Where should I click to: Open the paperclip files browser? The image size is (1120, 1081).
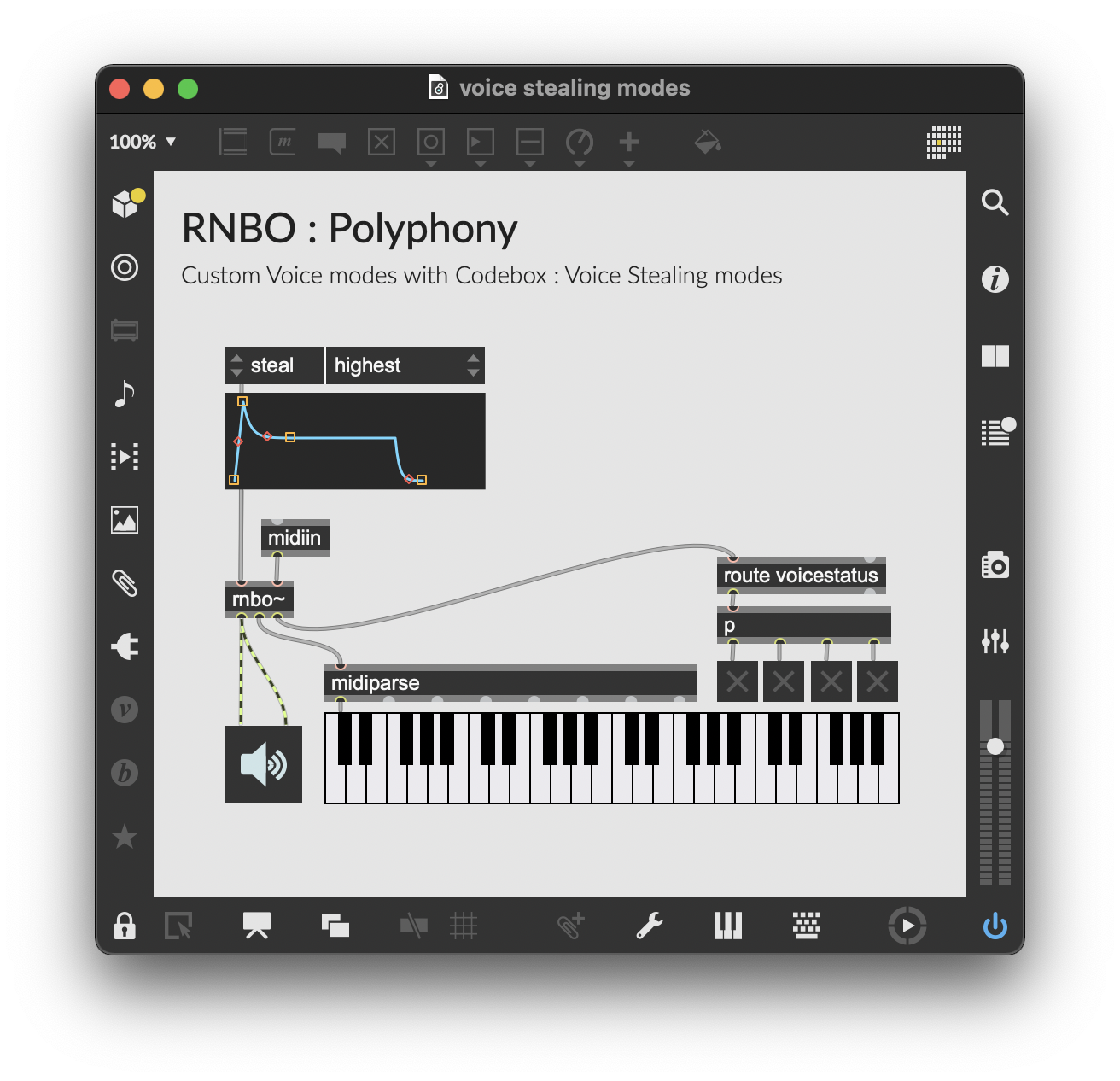(125, 583)
